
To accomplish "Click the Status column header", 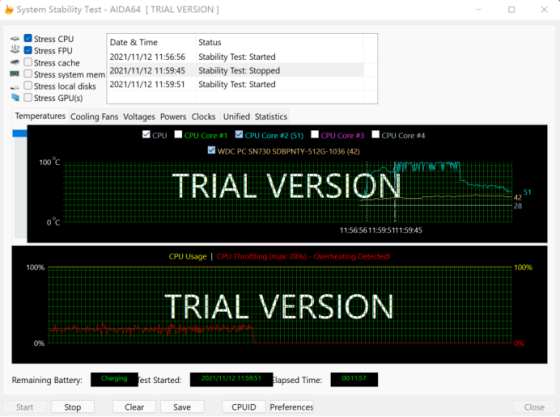I will point(280,42).
